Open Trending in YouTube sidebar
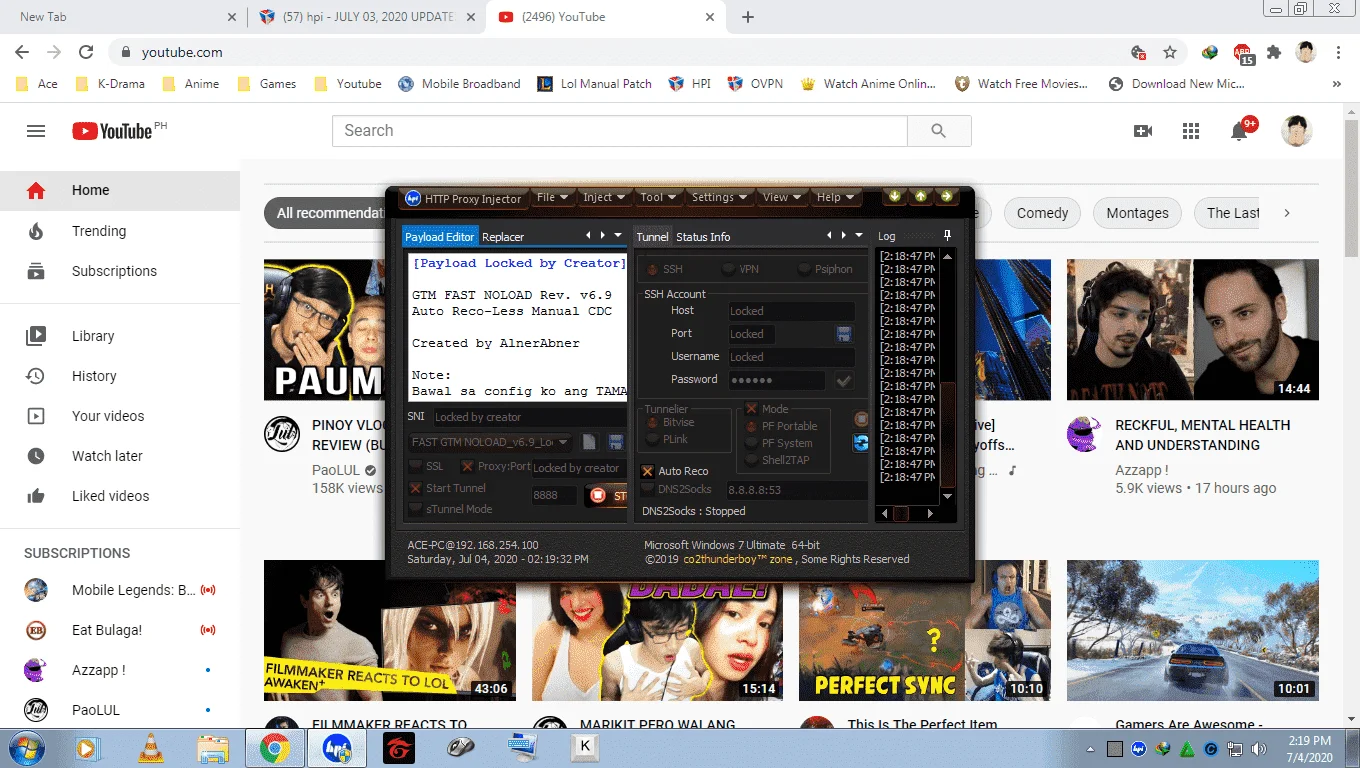The width and height of the screenshot is (1360, 768). pos(120,231)
